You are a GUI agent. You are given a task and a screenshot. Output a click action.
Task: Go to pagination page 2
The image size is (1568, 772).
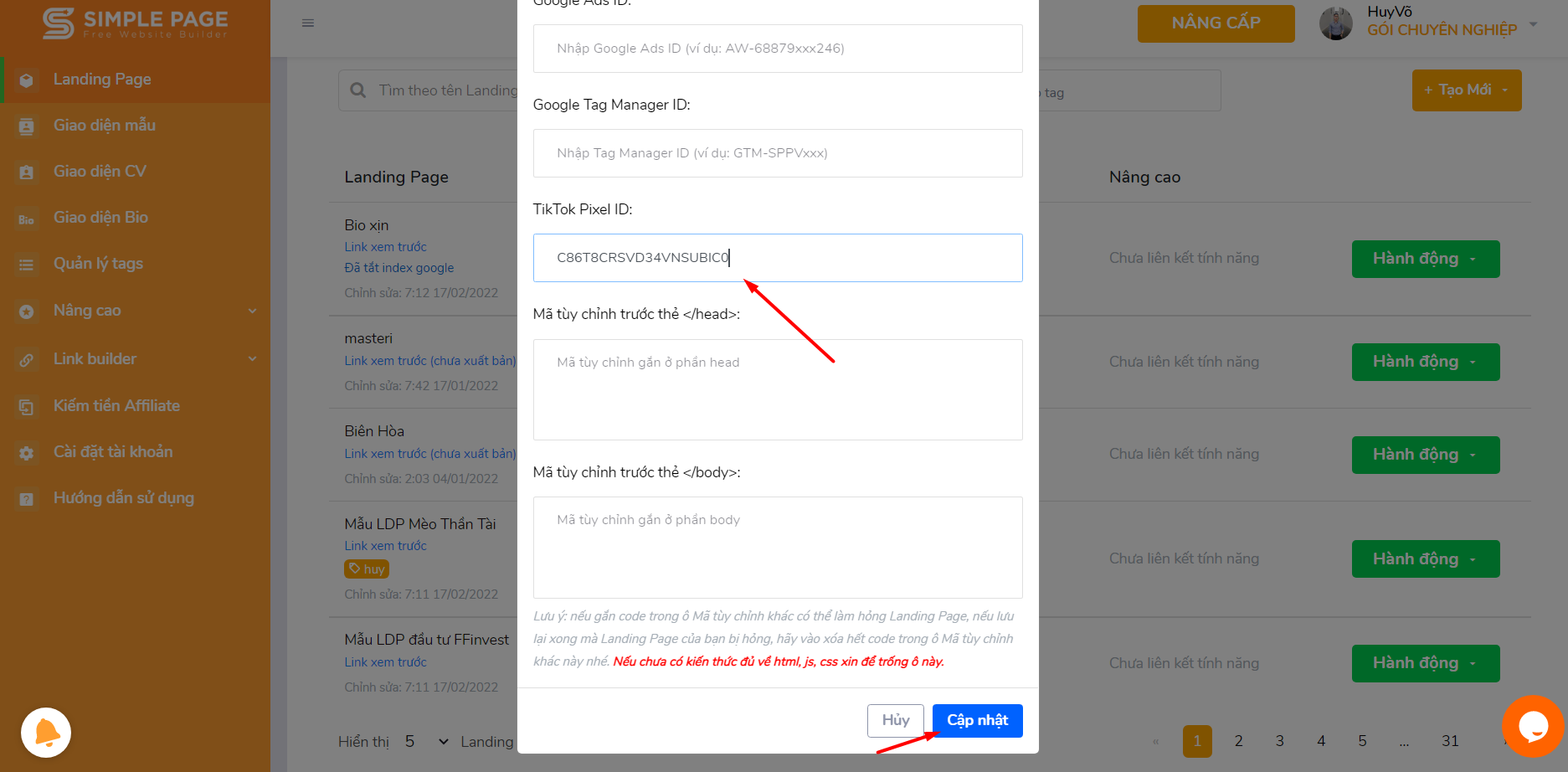click(1238, 741)
